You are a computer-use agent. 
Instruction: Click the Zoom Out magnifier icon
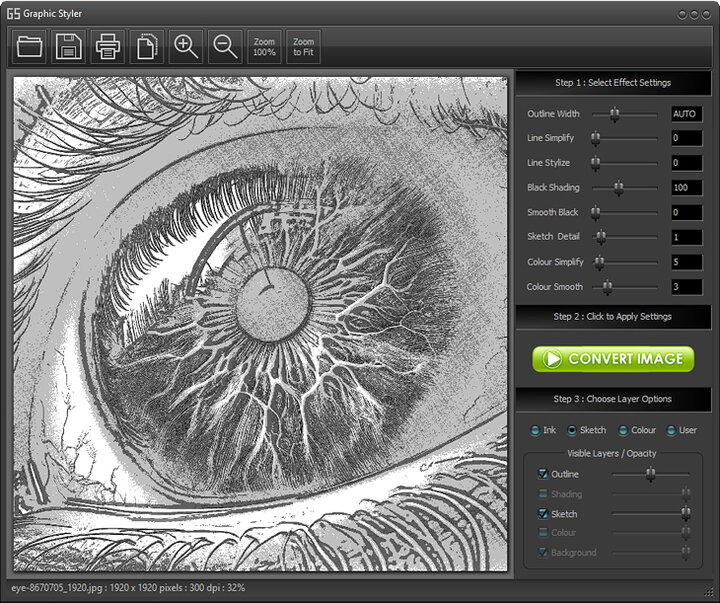pyautogui.click(x=225, y=46)
